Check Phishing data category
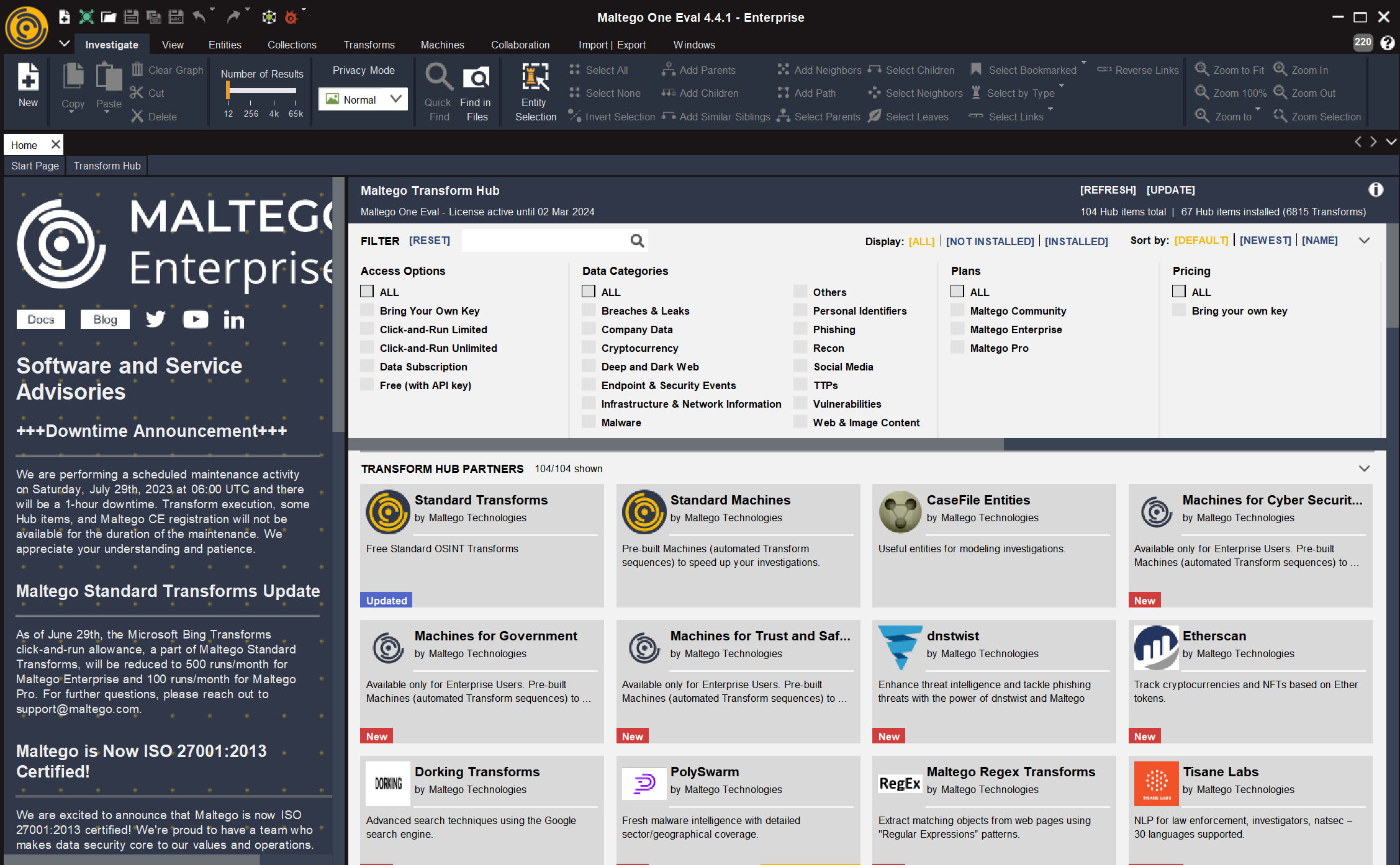The image size is (1400, 865). tap(800, 329)
